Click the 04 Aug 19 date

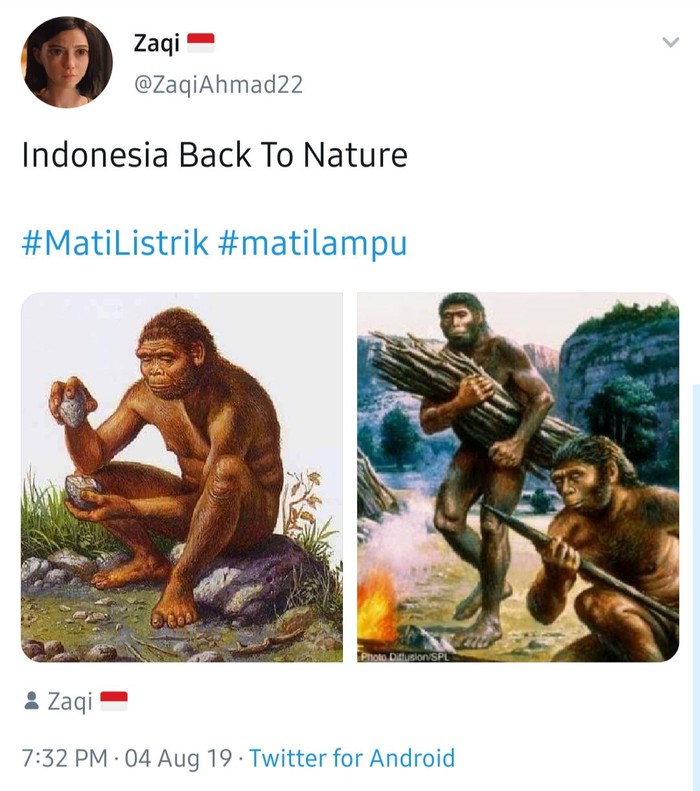(179, 758)
